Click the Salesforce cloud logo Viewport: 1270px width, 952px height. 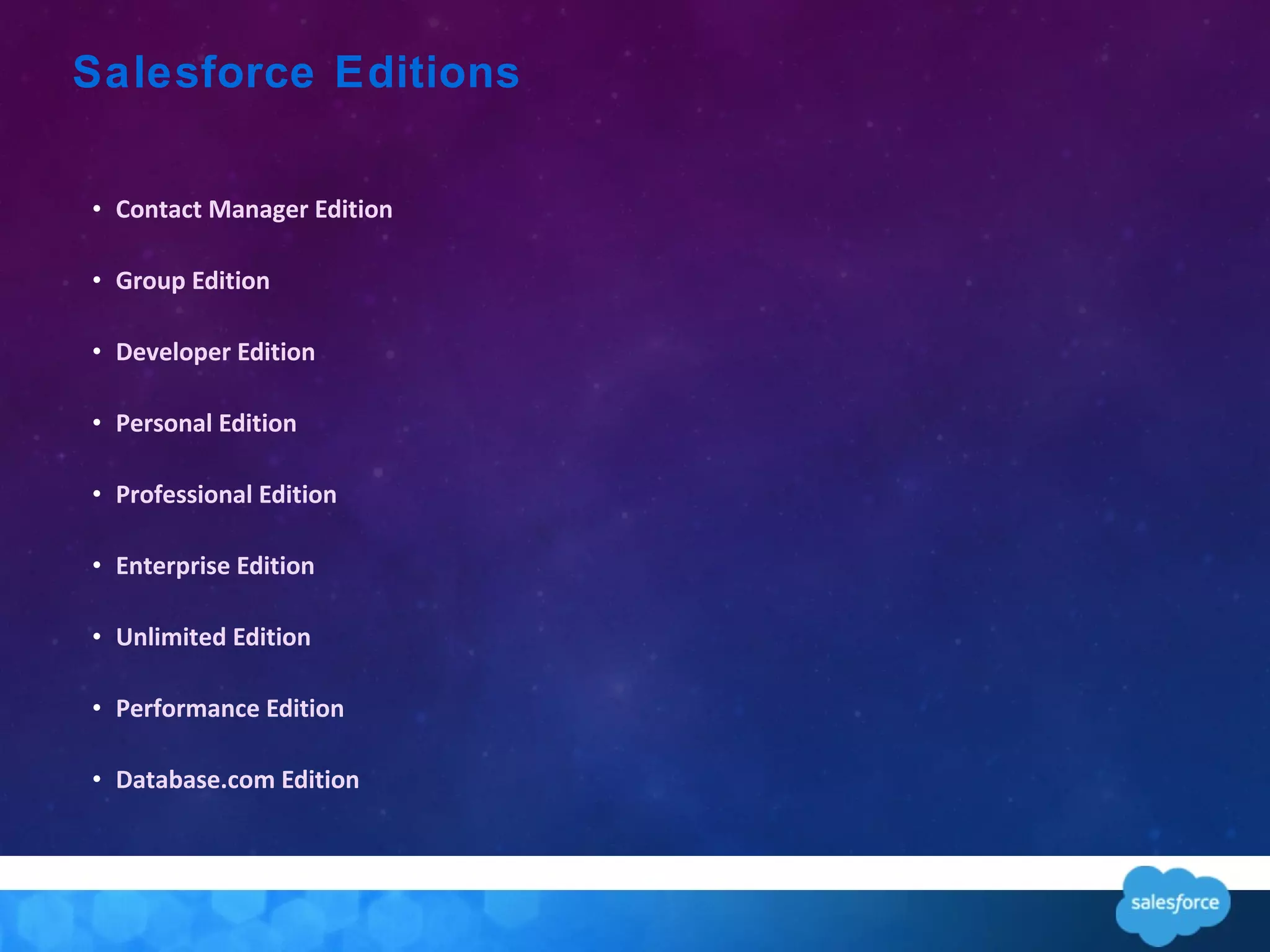[1173, 904]
